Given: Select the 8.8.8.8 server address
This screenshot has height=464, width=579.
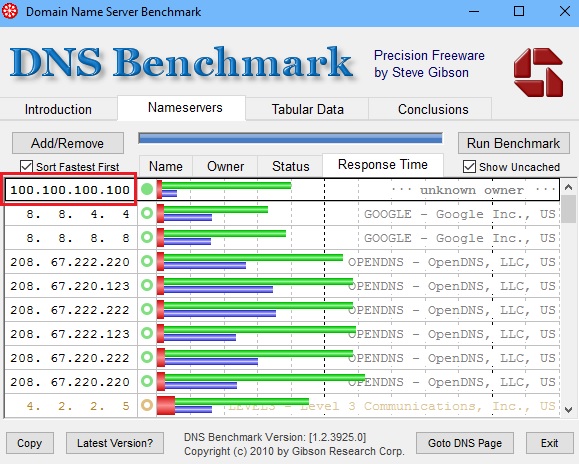Looking at the screenshot, I should [78, 238].
